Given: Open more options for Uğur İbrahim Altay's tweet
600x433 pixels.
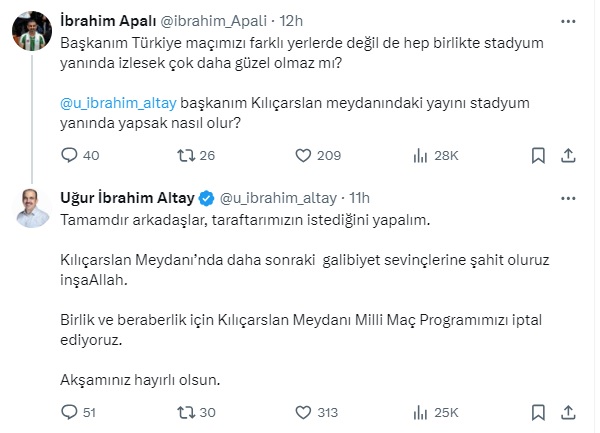Looking at the screenshot, I should (568, 196).
